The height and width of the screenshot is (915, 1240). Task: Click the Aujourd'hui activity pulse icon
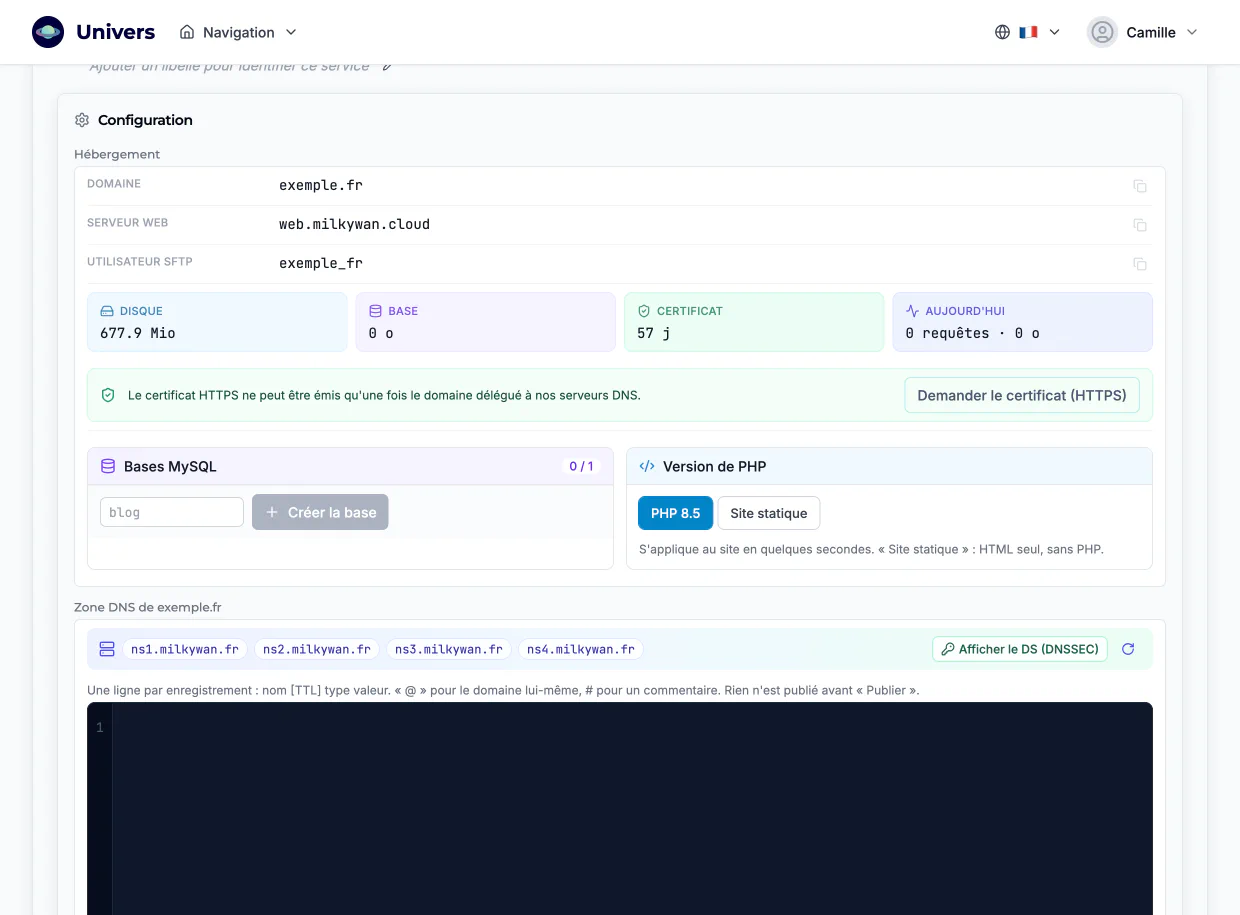pyautogui.click(x=912, y=311)
